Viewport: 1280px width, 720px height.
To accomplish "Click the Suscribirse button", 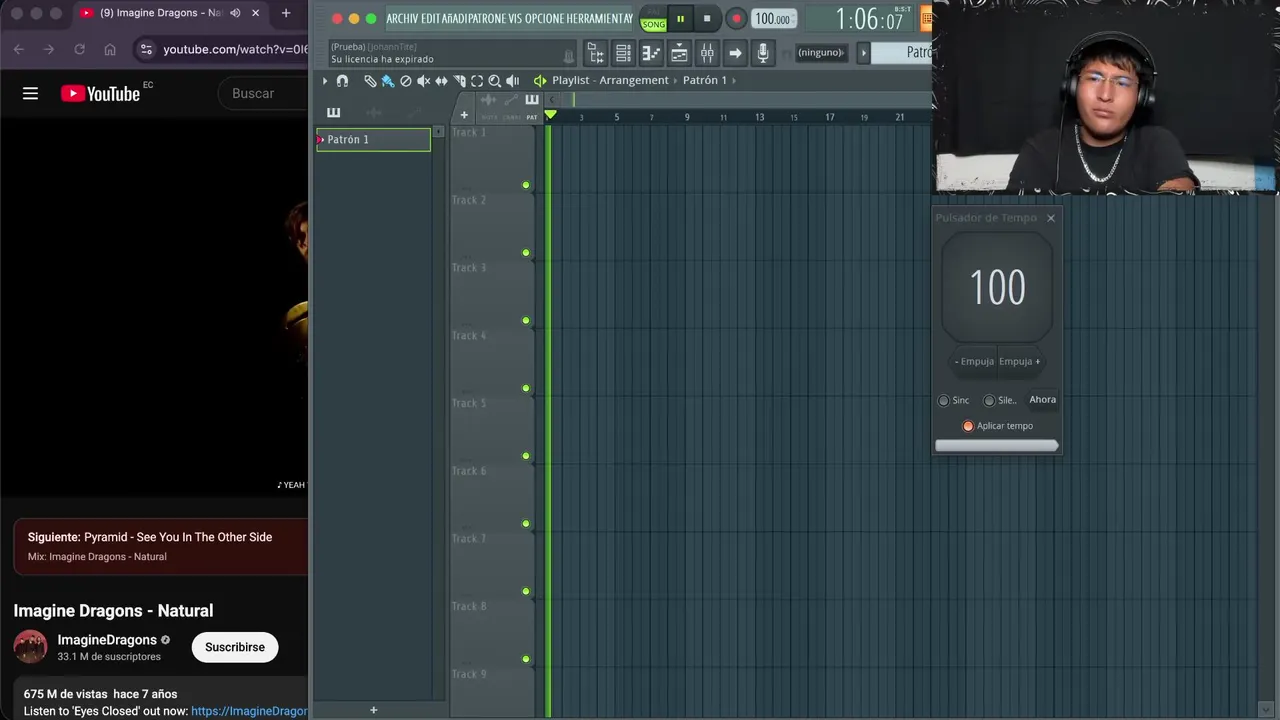I will pos(235,647).
